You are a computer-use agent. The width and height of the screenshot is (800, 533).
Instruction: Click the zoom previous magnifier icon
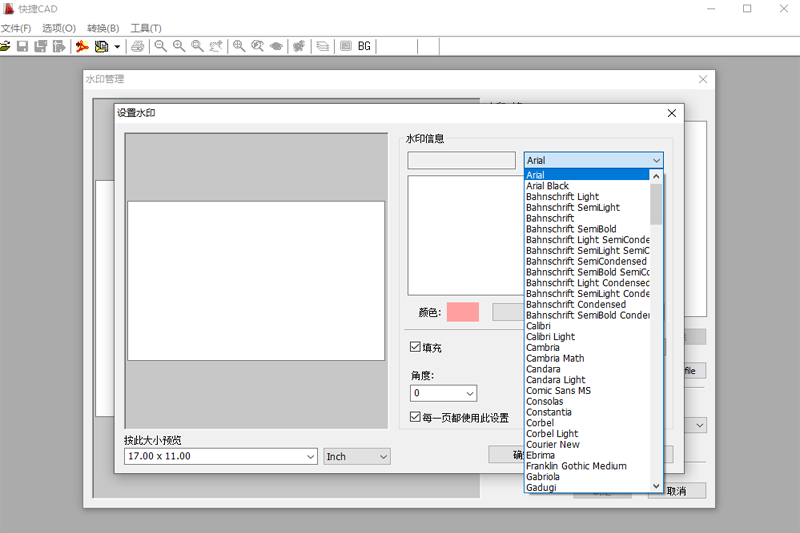click(258, 46)
